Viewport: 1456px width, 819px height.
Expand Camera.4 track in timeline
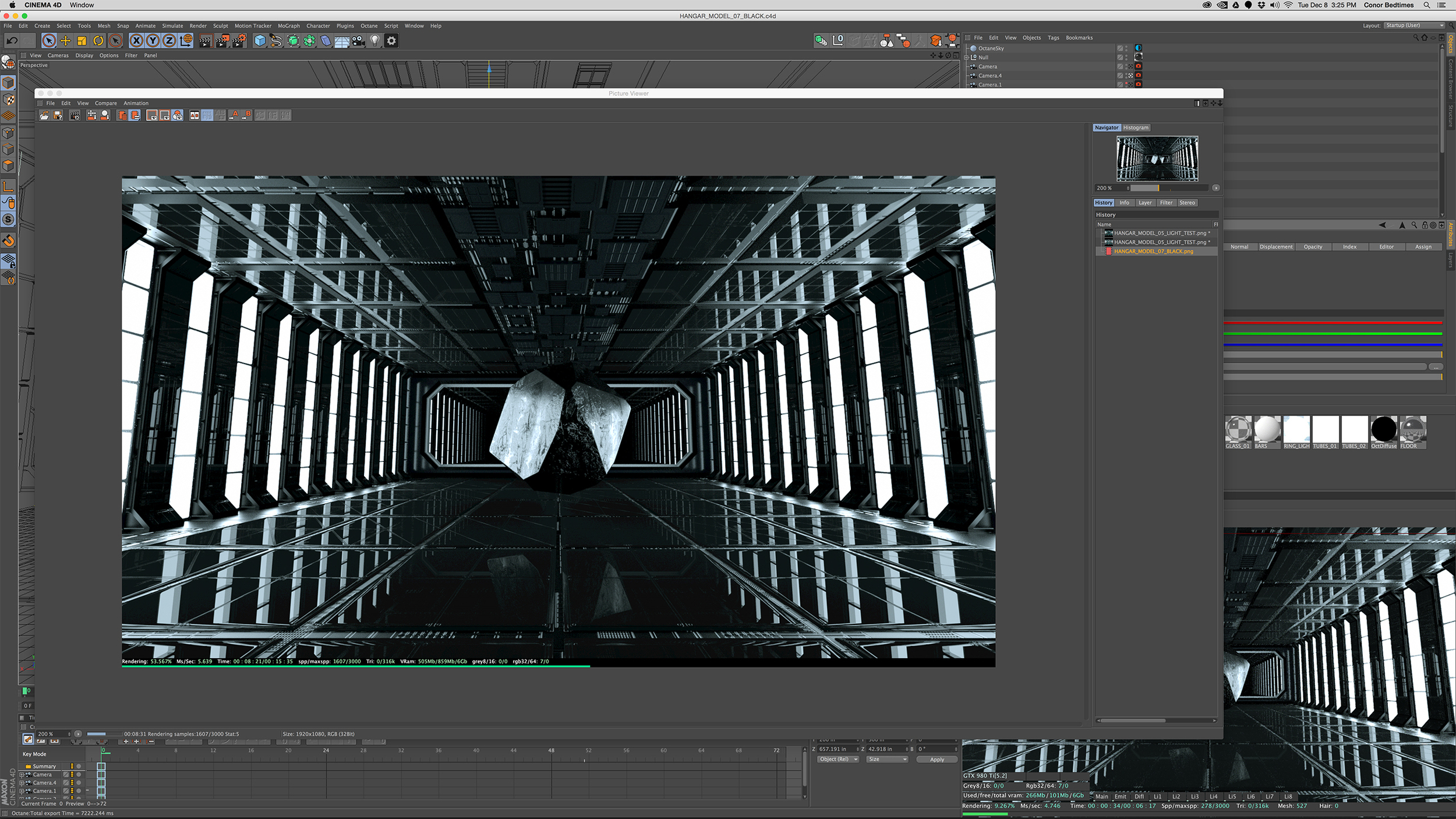pyautogui.click(x=22, y=783)
